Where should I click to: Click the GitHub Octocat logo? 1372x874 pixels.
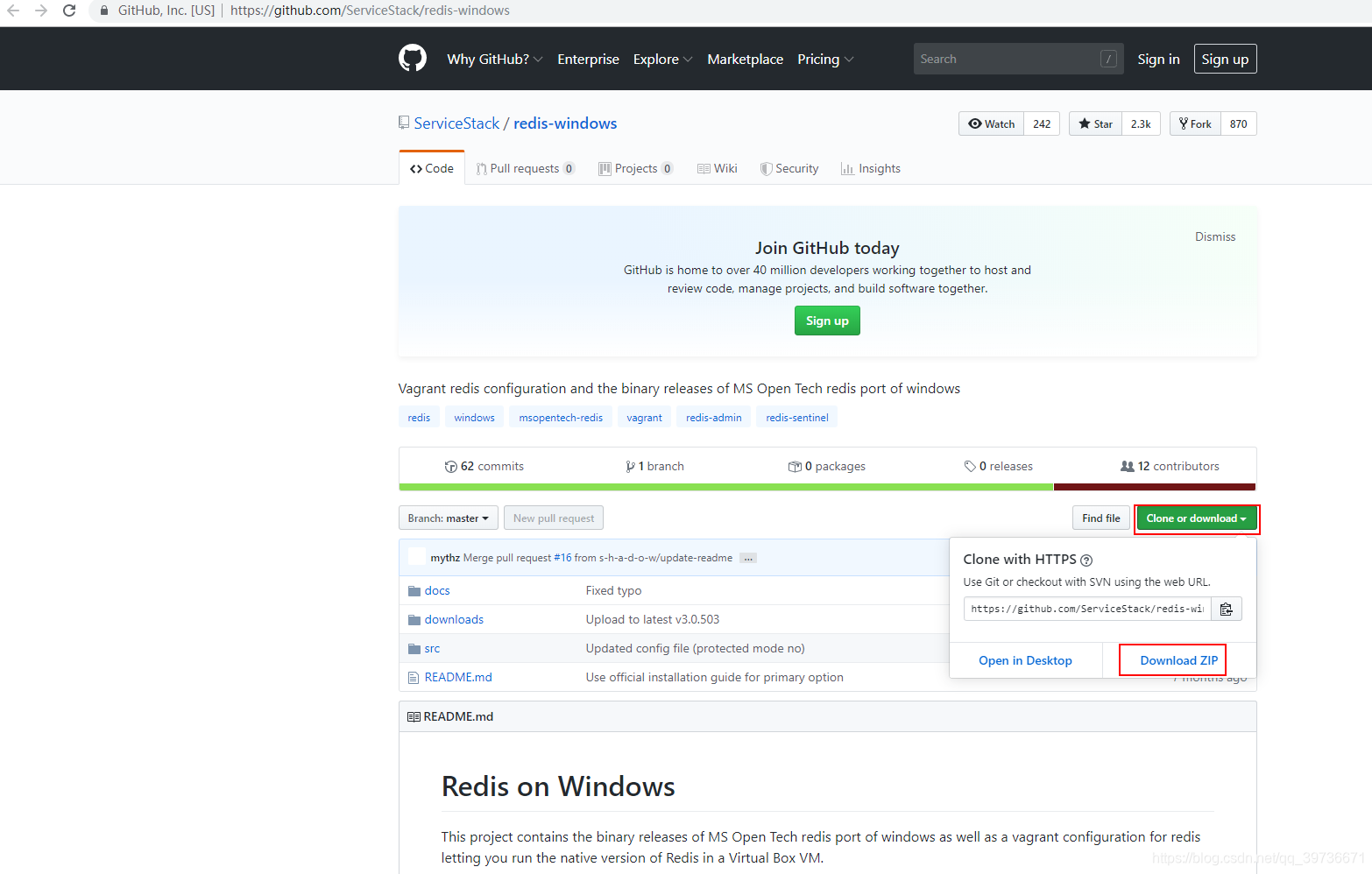412,58
